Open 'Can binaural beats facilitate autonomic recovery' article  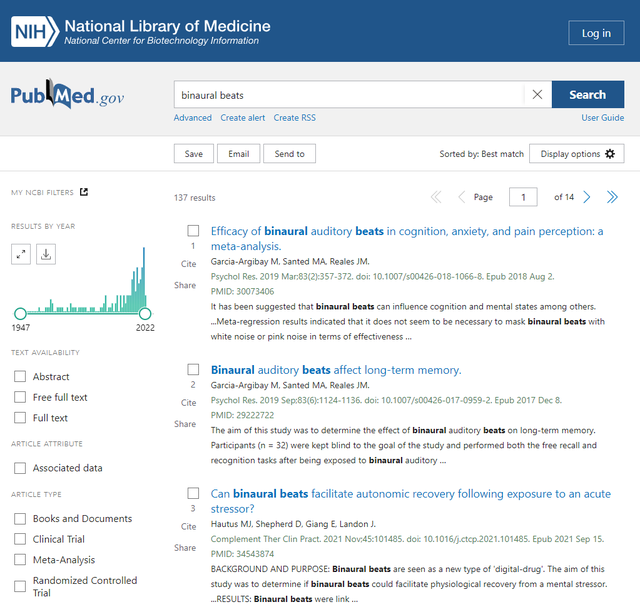pyautogui.click(x=411, y=501)
